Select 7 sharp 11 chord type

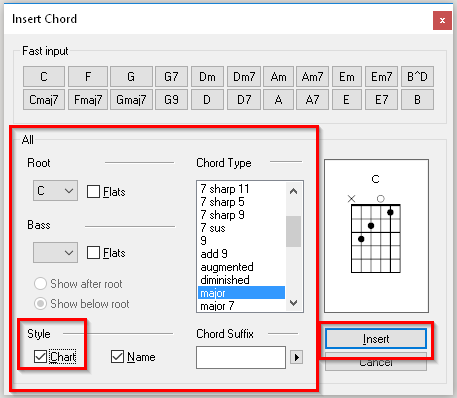click(241, 189)
